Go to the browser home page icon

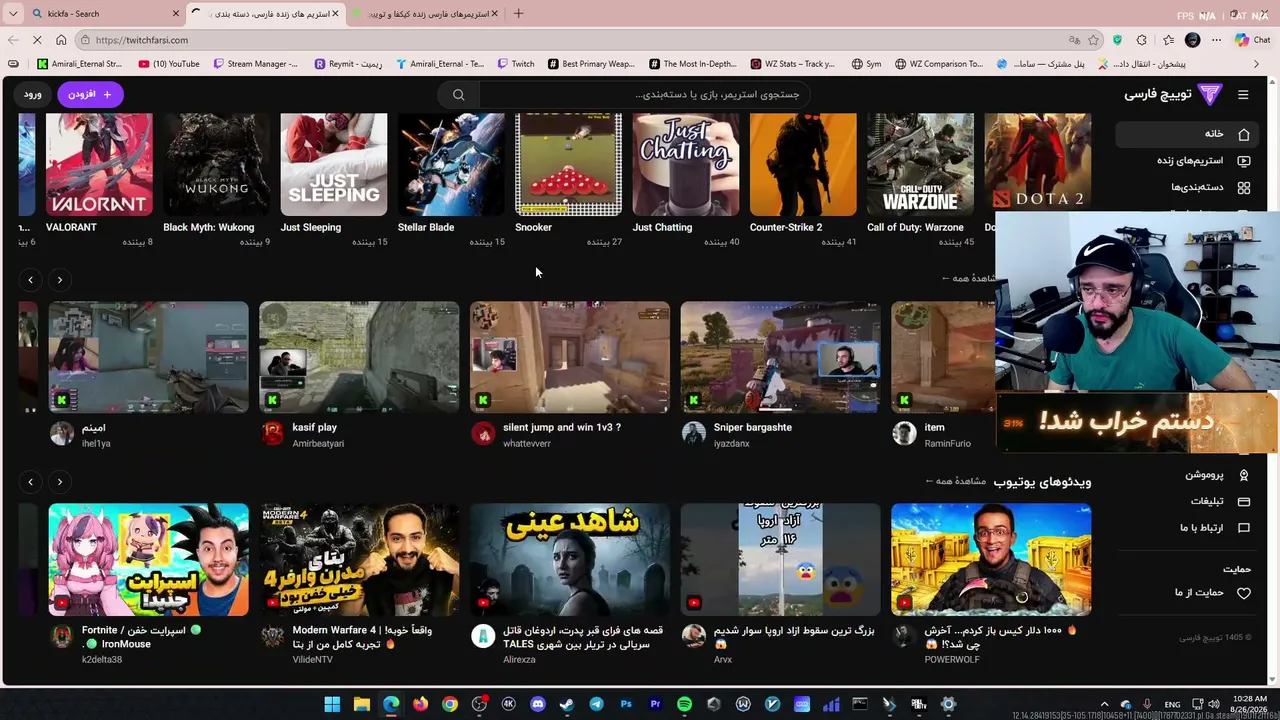tap(61, 40)
